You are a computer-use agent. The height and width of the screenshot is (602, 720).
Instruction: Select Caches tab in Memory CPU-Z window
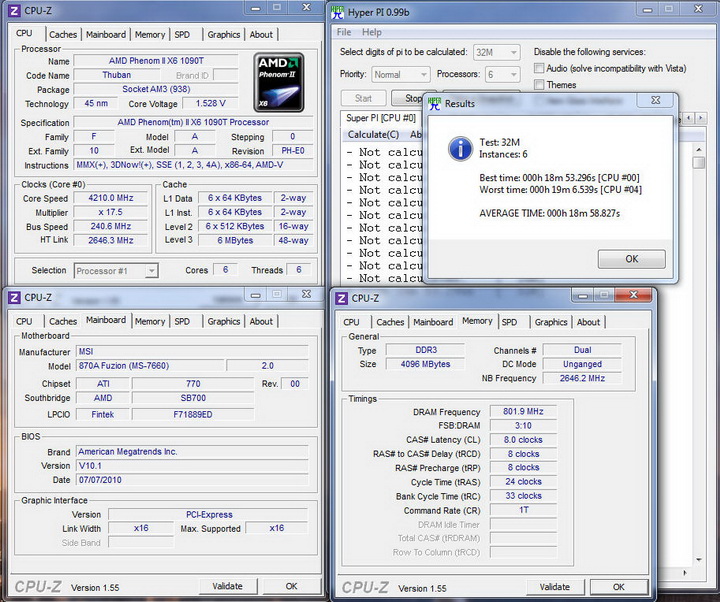click(390, 322)
